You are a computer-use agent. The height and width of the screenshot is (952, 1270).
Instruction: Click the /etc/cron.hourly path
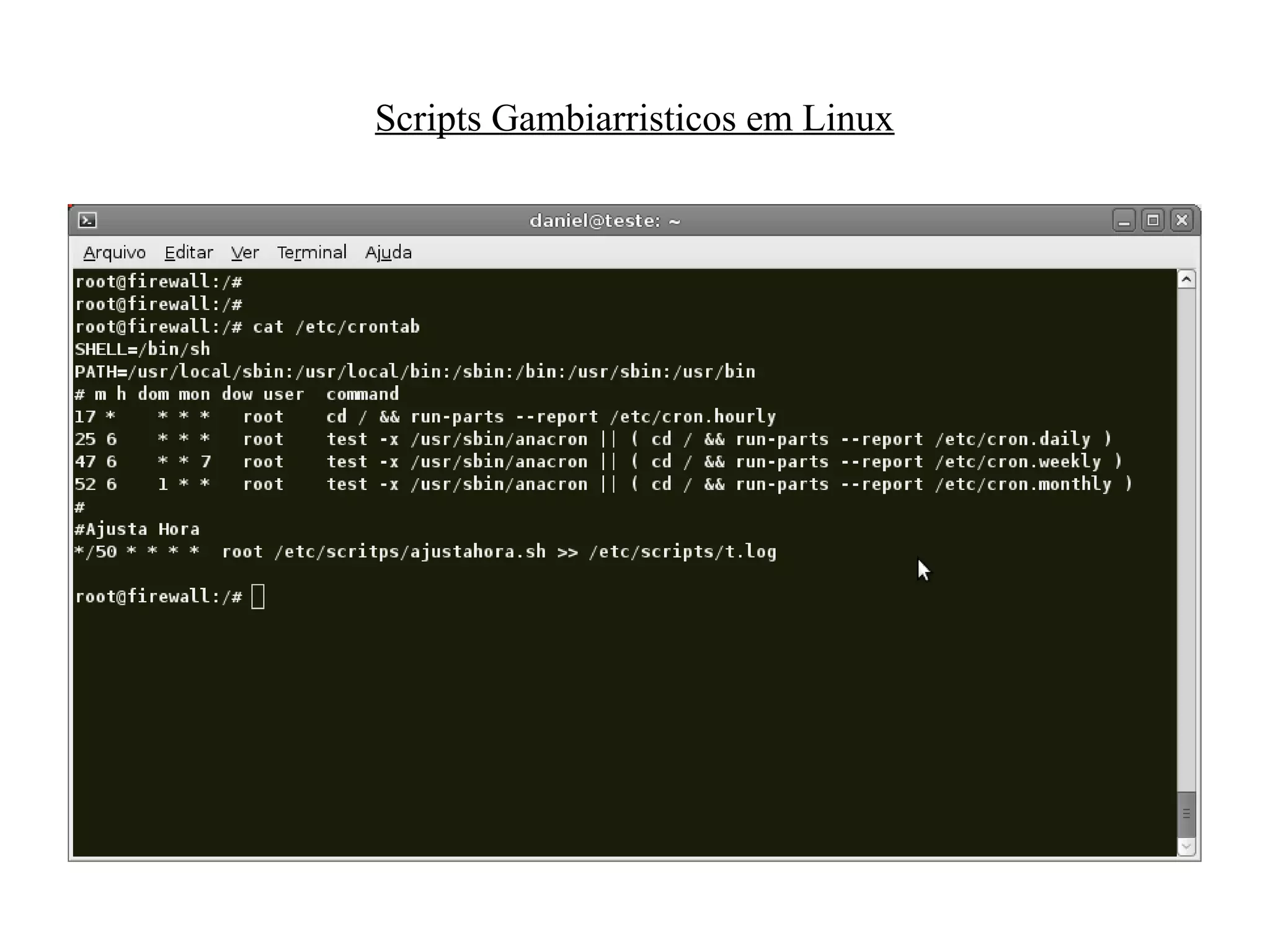point(693,417)
